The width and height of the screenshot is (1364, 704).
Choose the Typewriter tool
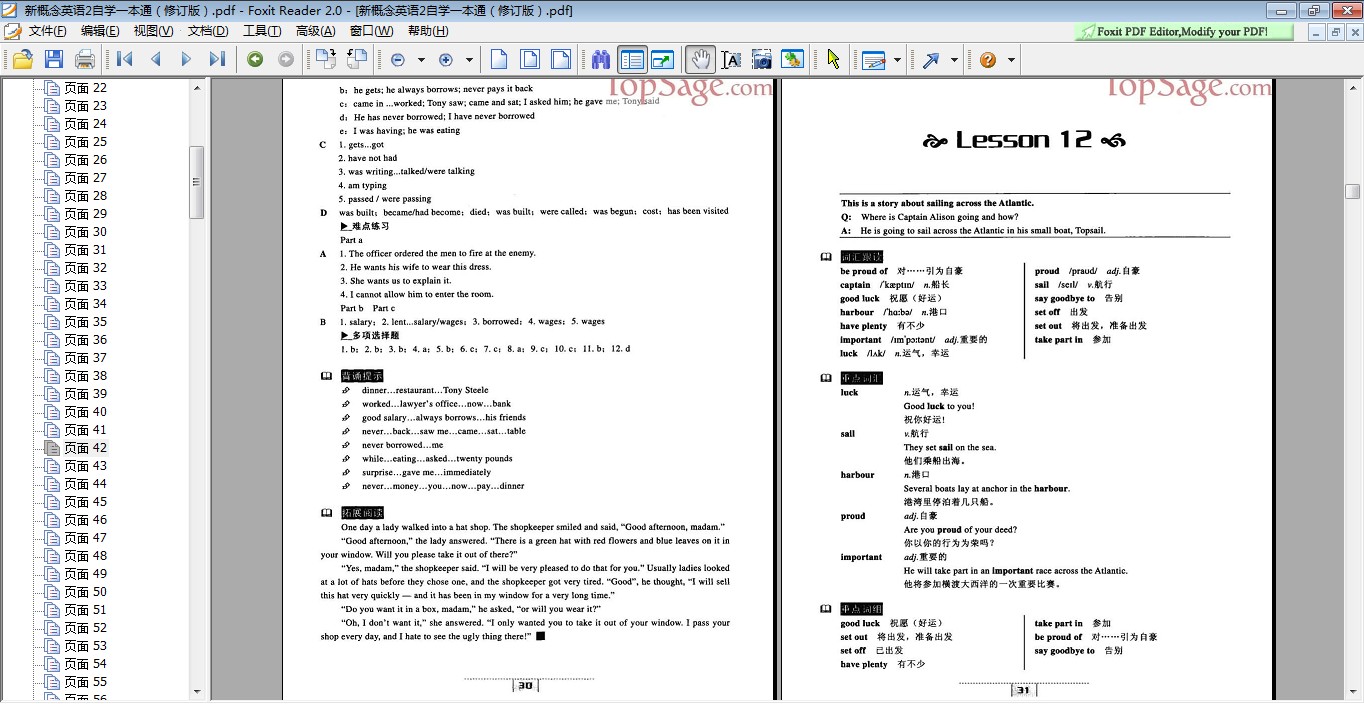click(874, 60)
